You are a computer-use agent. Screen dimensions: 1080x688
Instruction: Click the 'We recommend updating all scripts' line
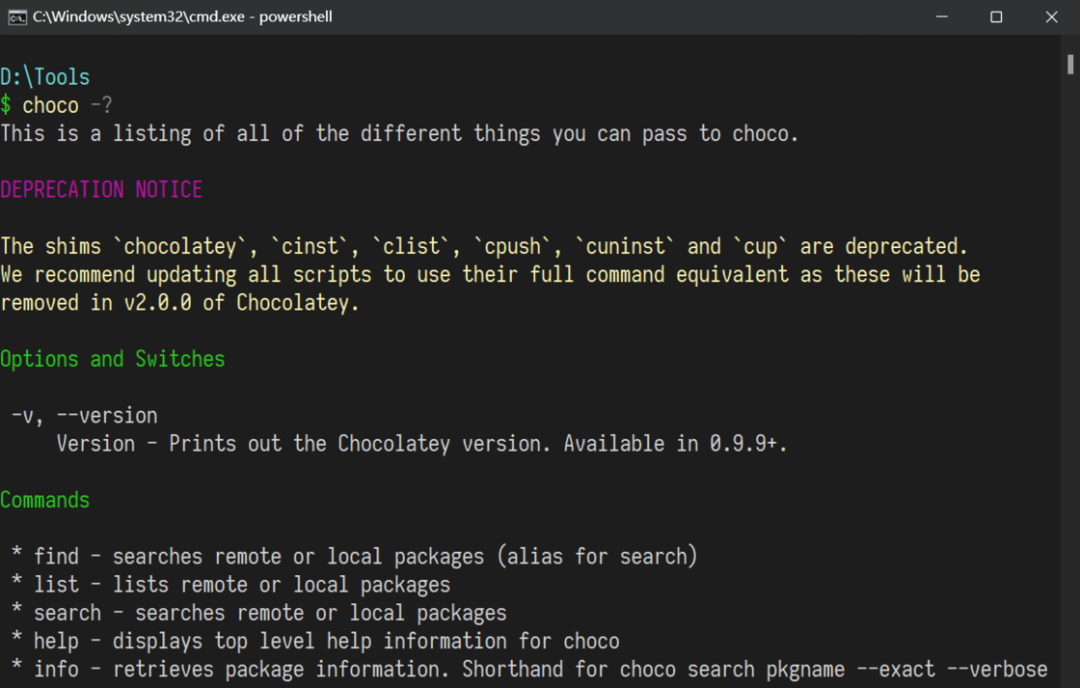[x=490, y=274]
